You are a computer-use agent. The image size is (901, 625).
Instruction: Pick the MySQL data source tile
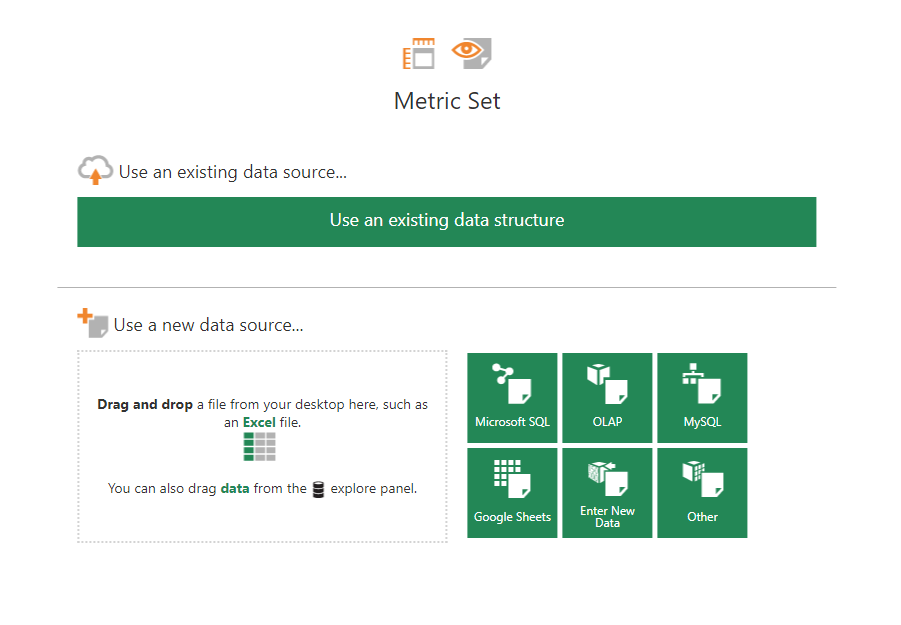[702, 398]
